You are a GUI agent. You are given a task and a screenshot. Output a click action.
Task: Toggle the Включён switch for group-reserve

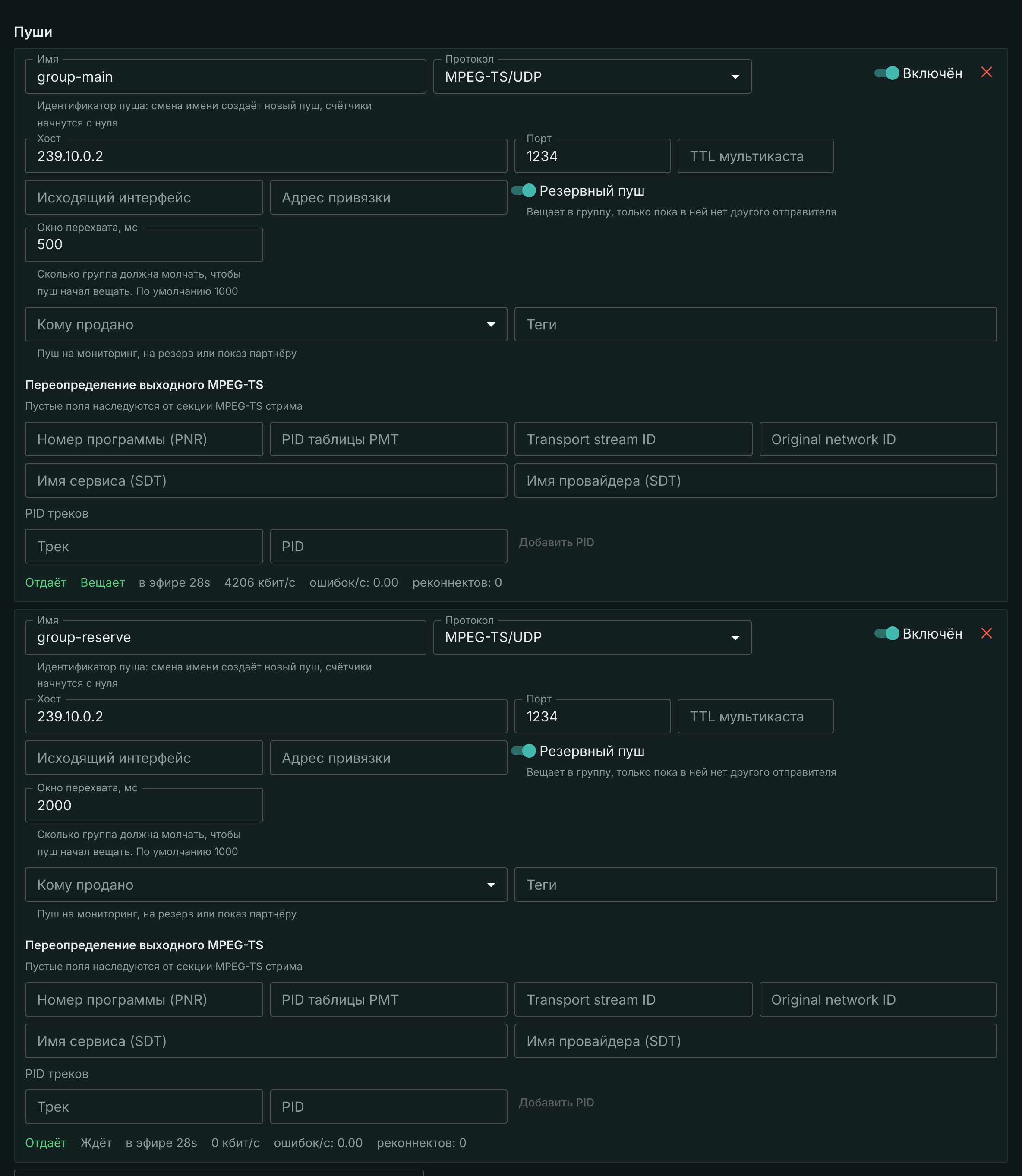click(x=887, y=633)
